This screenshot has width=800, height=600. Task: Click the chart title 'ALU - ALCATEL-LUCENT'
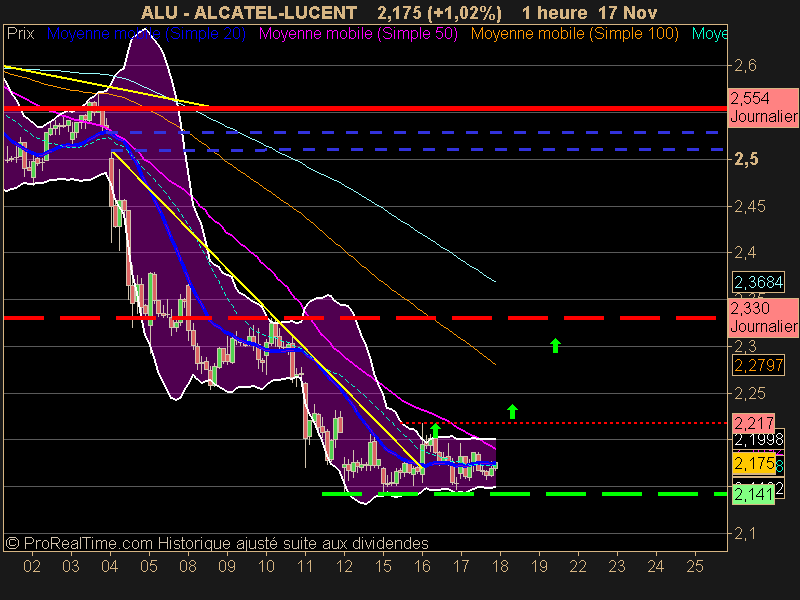click(248, 13)
